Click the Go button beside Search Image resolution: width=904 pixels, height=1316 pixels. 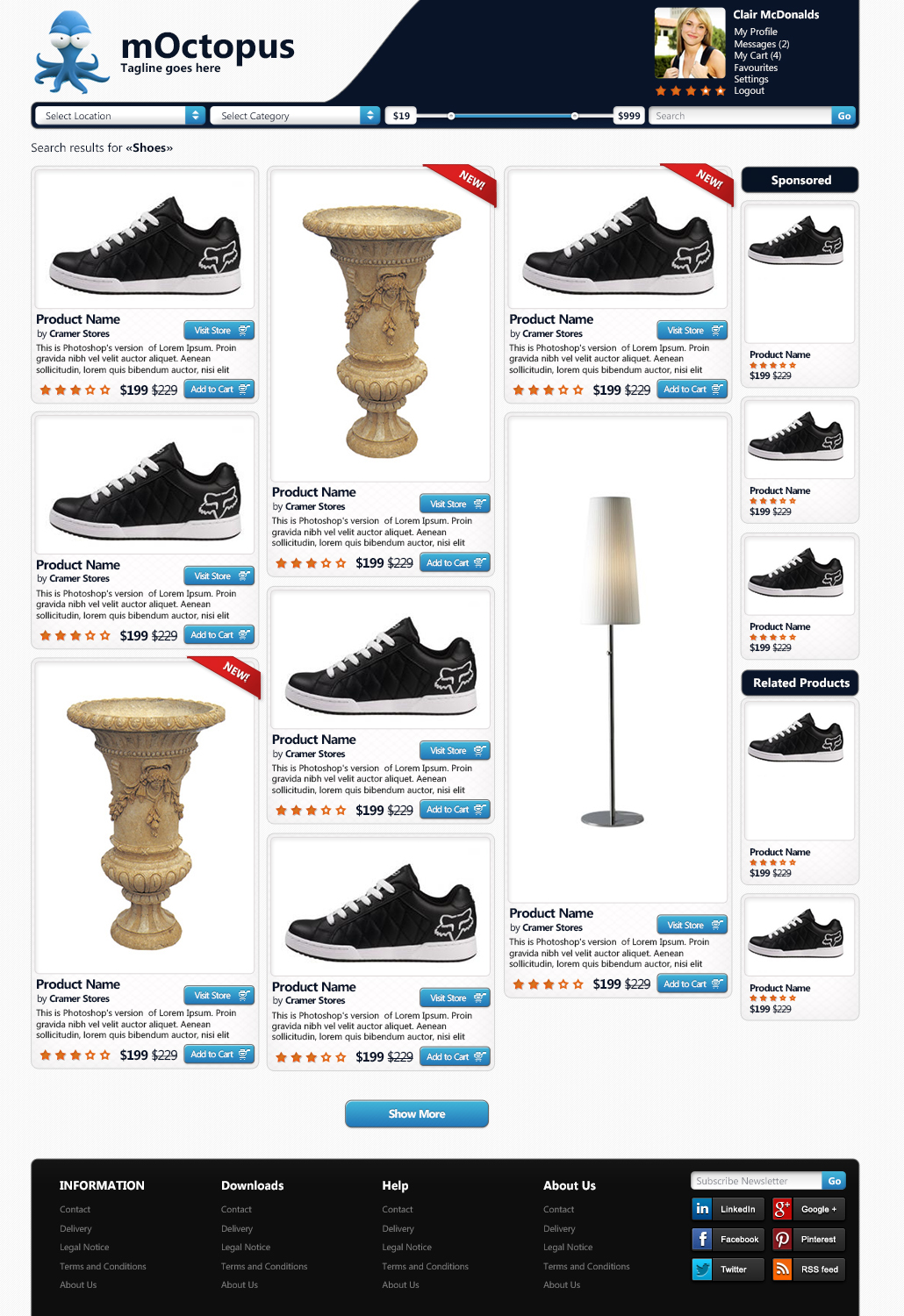(843, 116)
